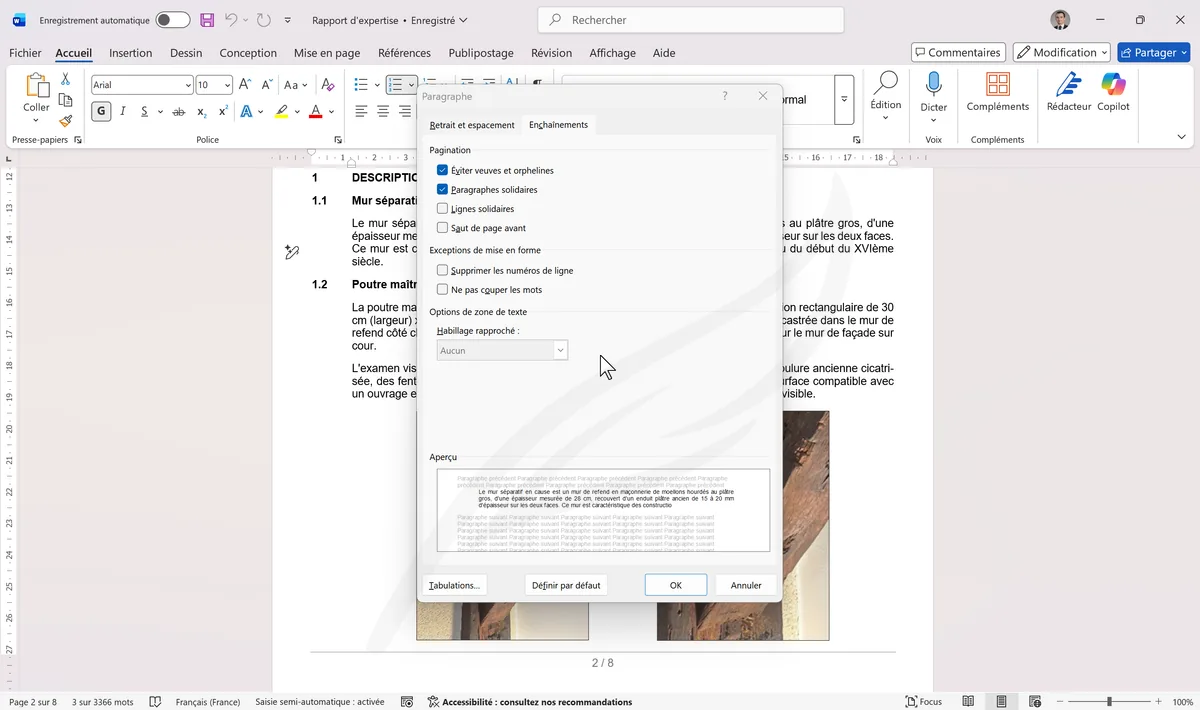Enable the Lignes solidaires checkbox
The width and height of the screenshot is (1200, 710).
click(x=443, y=209)
